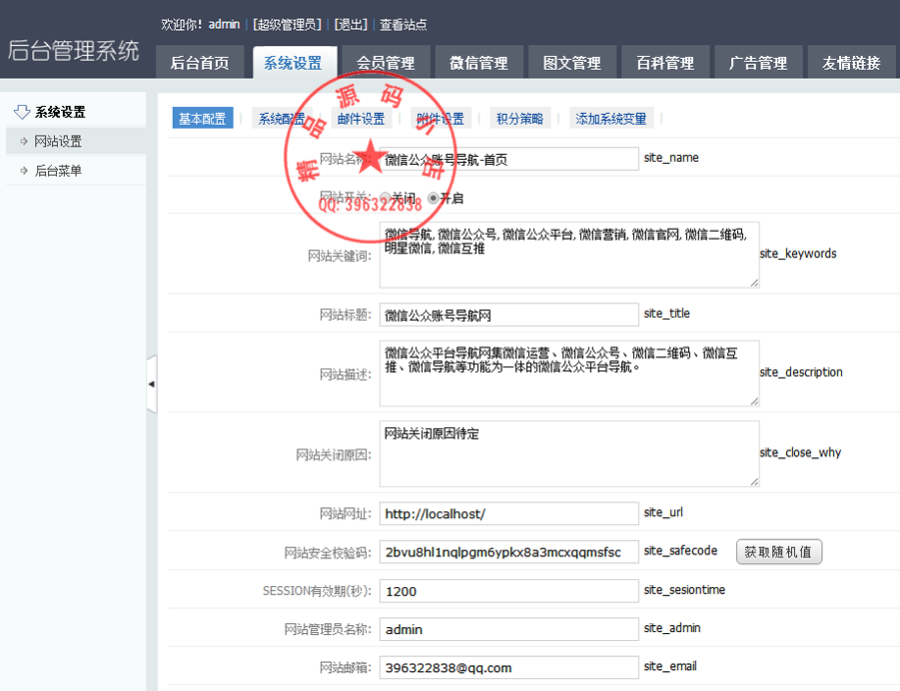Open the 添加系统变量 sub-tab

[x=611, y=118]
